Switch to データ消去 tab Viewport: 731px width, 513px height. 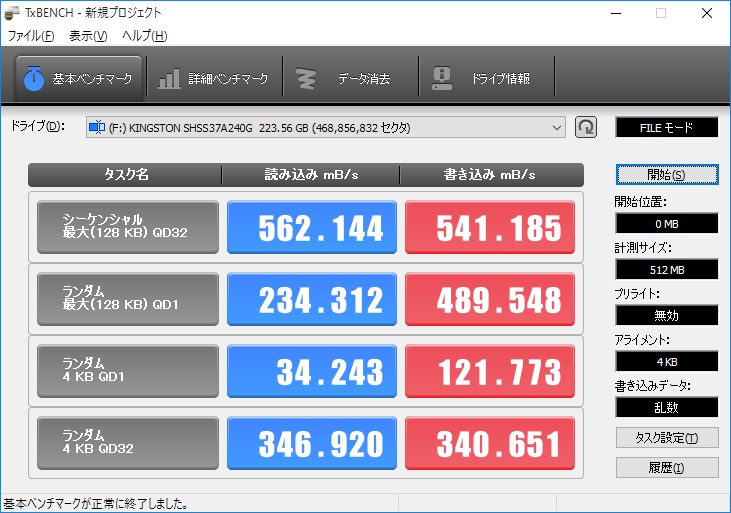(351, 78)
